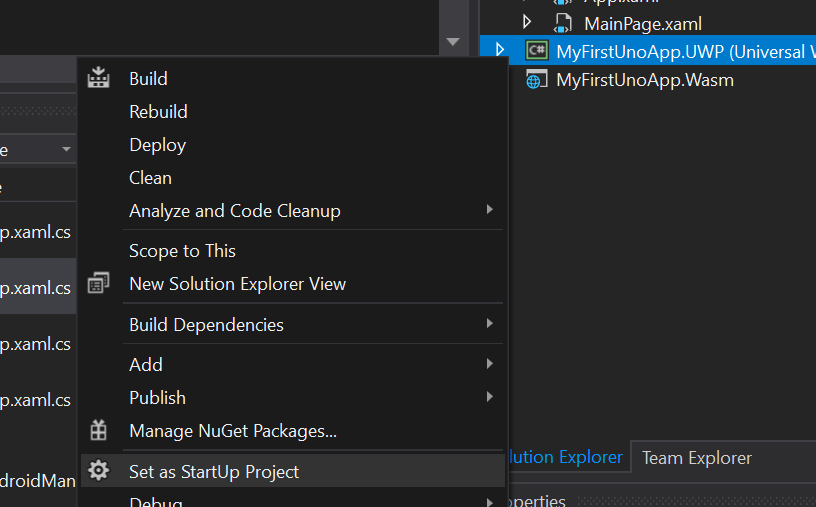This screenshot has height=507, width=816.
Task: Expand the MainPage.xaml tree node
Action: click(x=527, y=22)
